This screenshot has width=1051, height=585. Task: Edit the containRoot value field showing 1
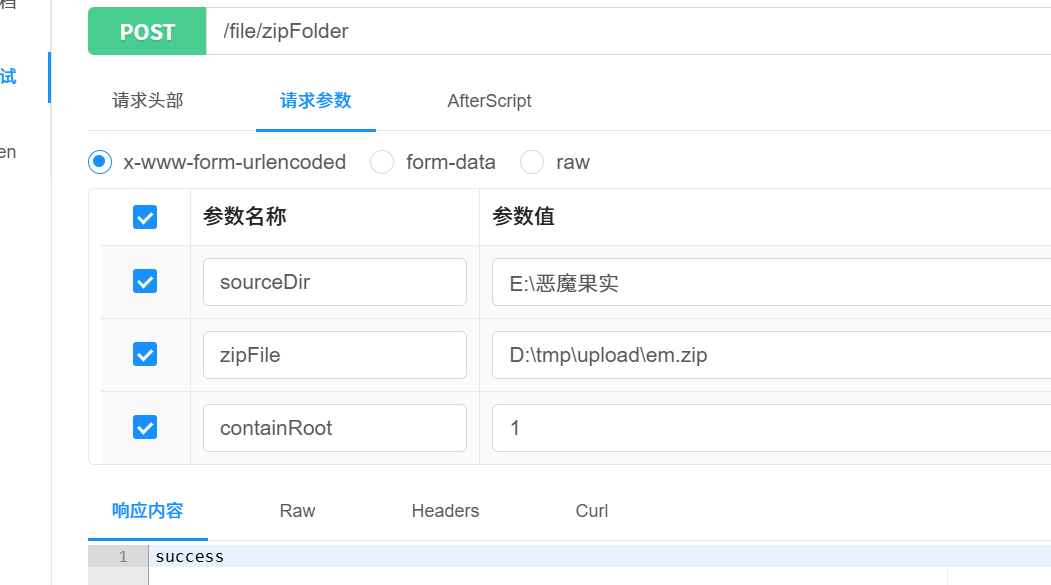pyautogui.click(x=771, y=428)
